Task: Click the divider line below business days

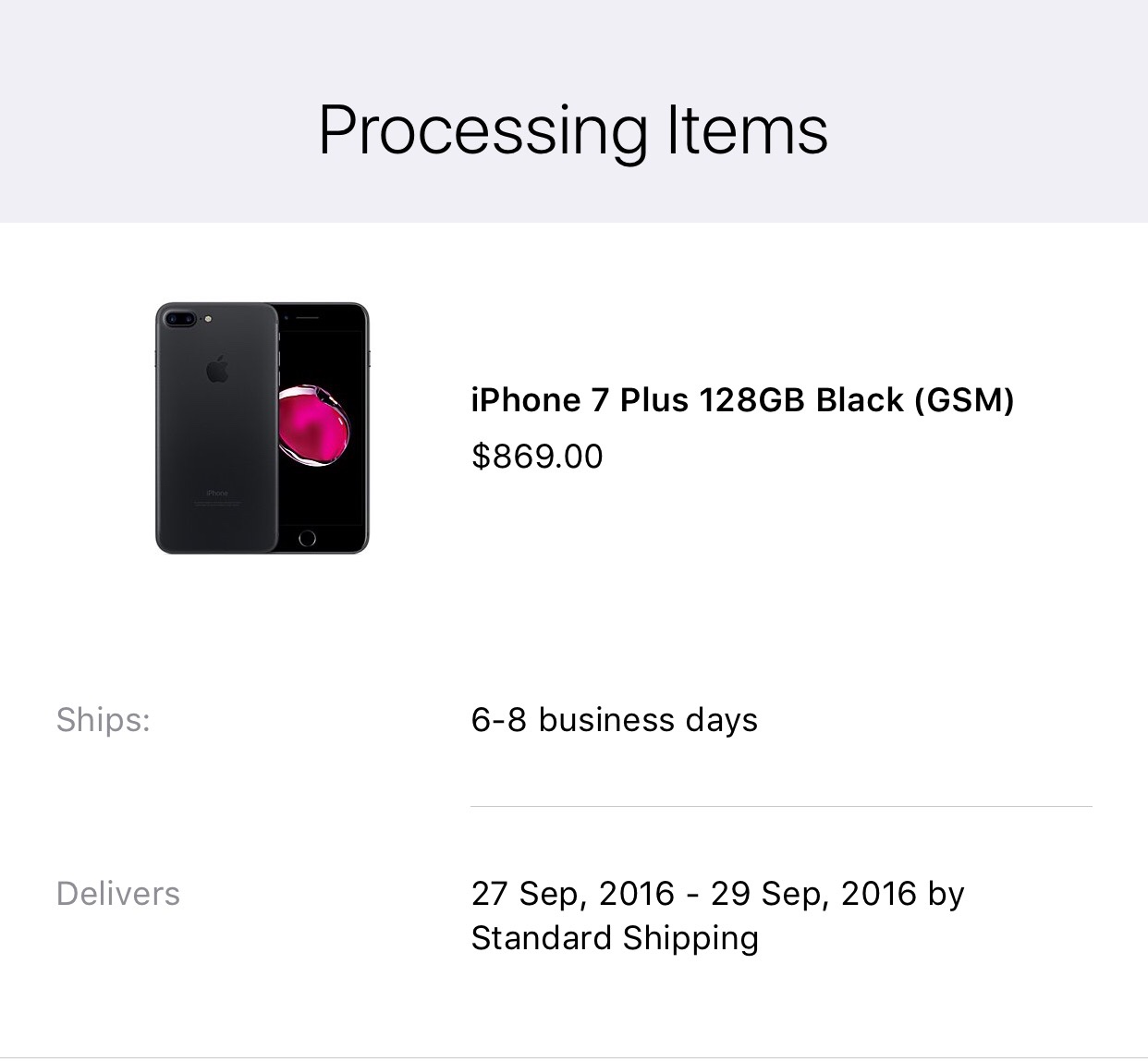Action: [x=781, y=806]
